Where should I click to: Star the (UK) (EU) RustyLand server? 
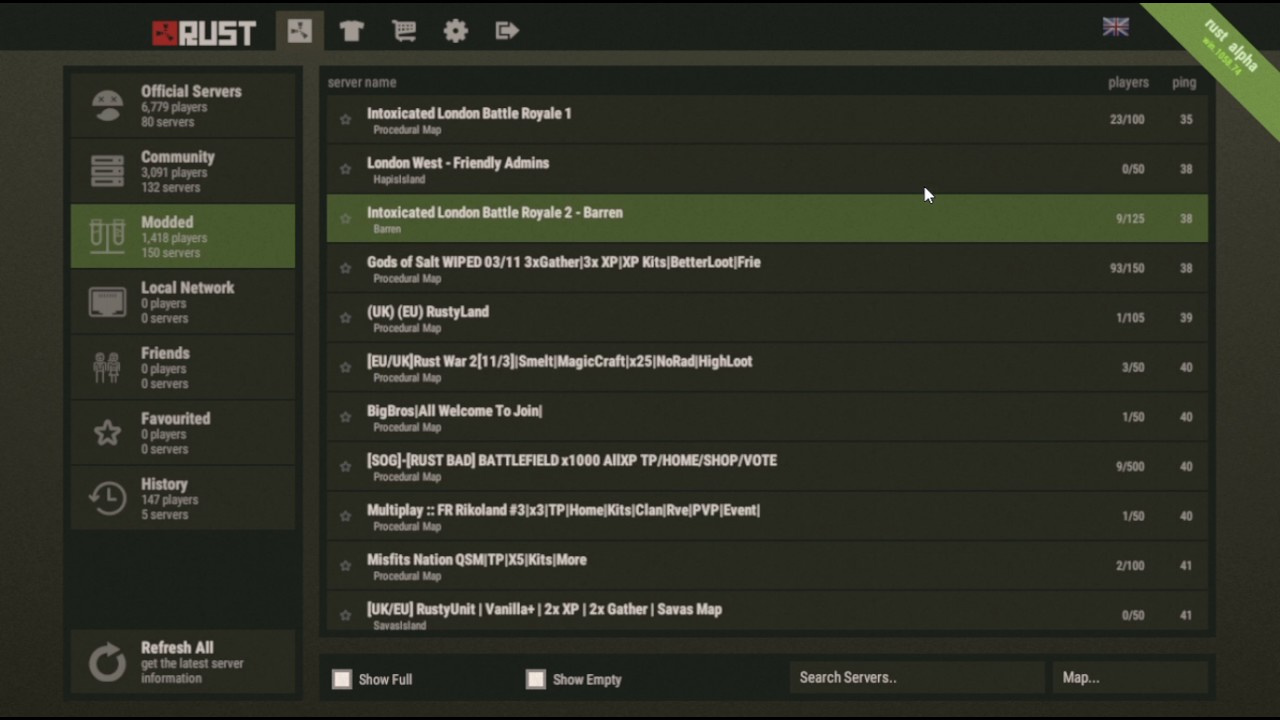(345, 318)
